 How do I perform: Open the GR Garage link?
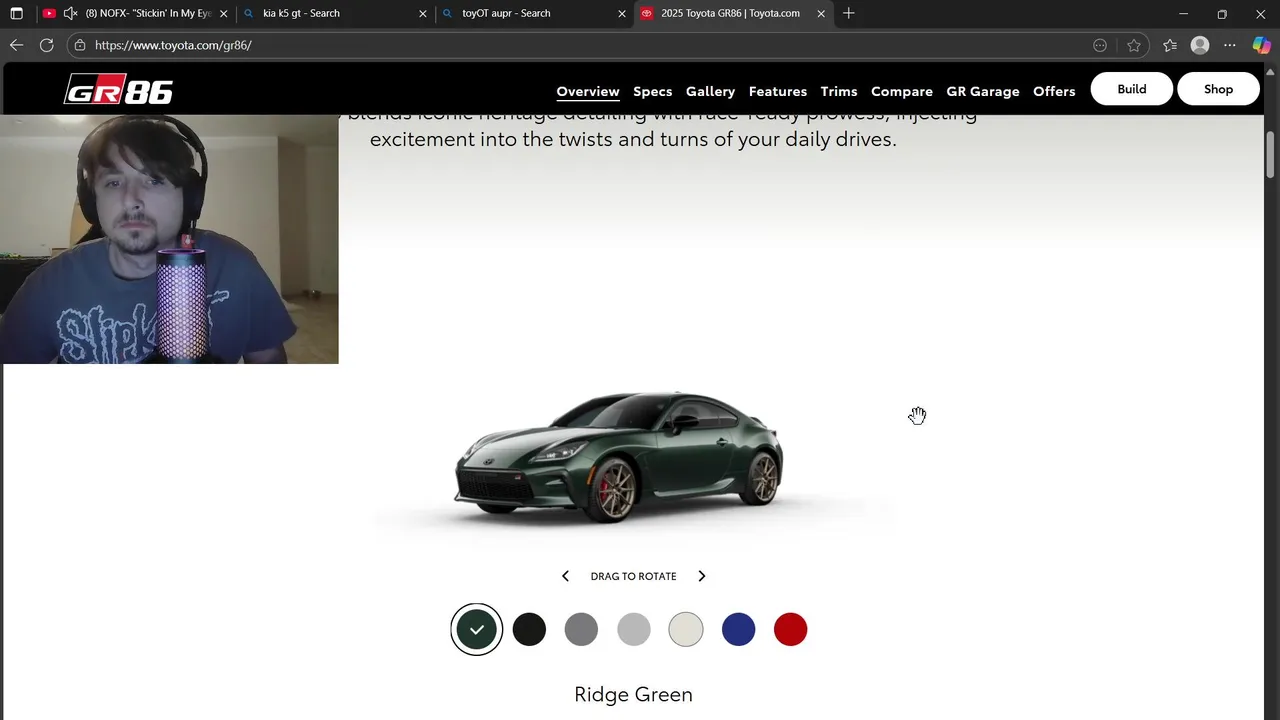coord(982,91)
